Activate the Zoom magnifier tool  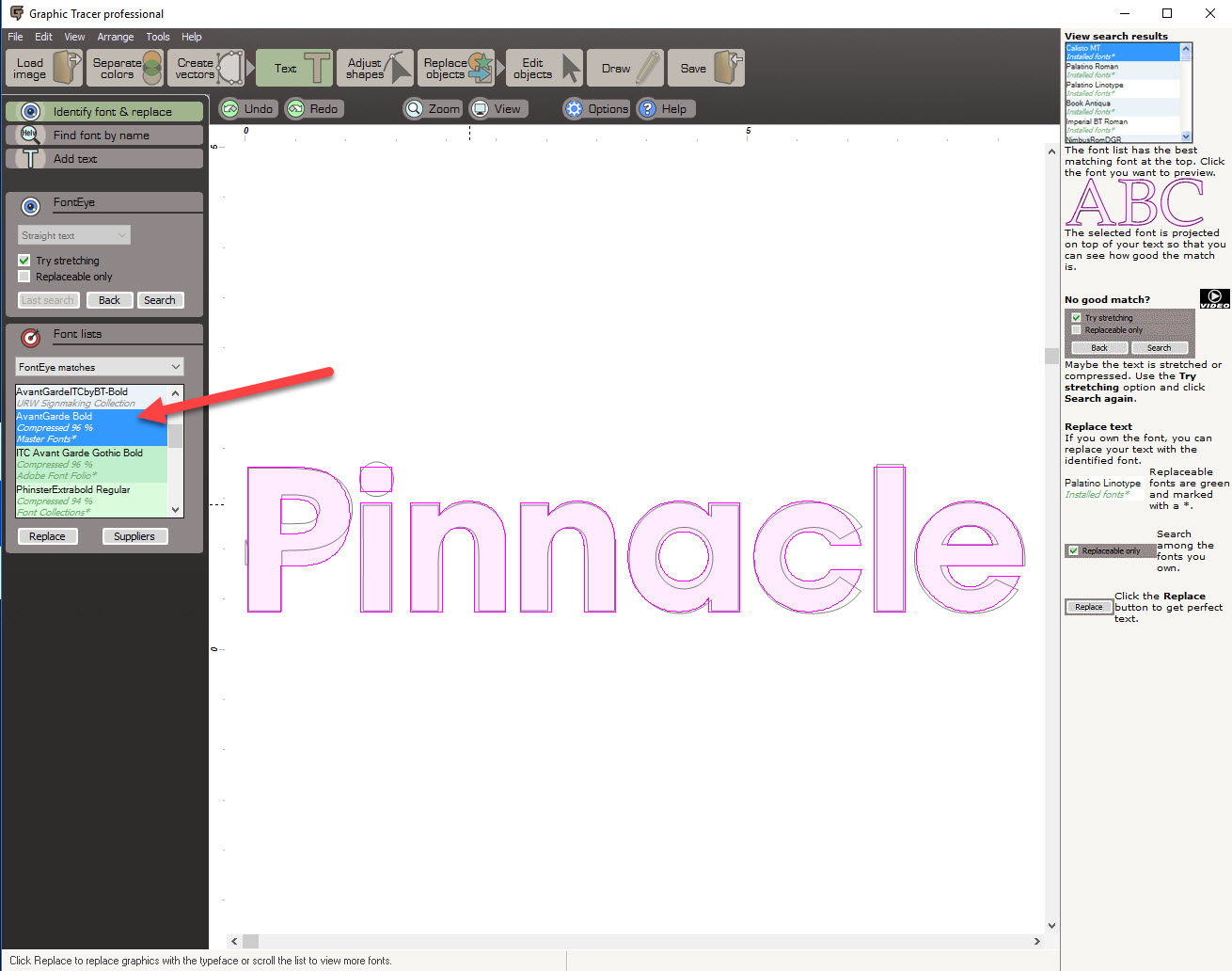click(x=433, y=109)
